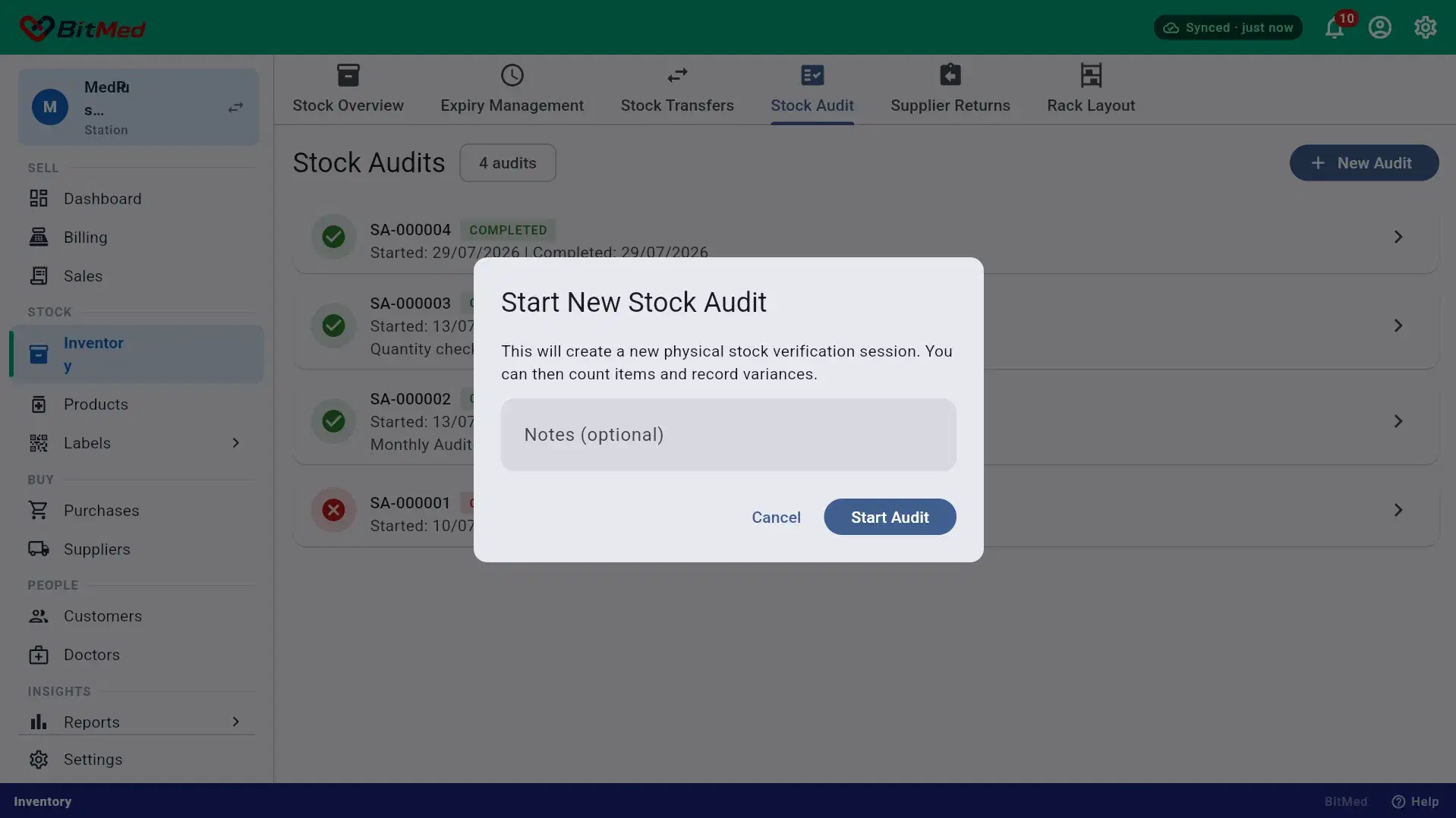Click the Inventory status bar label
The width and height of the screenshot is (1456, 818).
pyautogui.click(x=43, y=802)
